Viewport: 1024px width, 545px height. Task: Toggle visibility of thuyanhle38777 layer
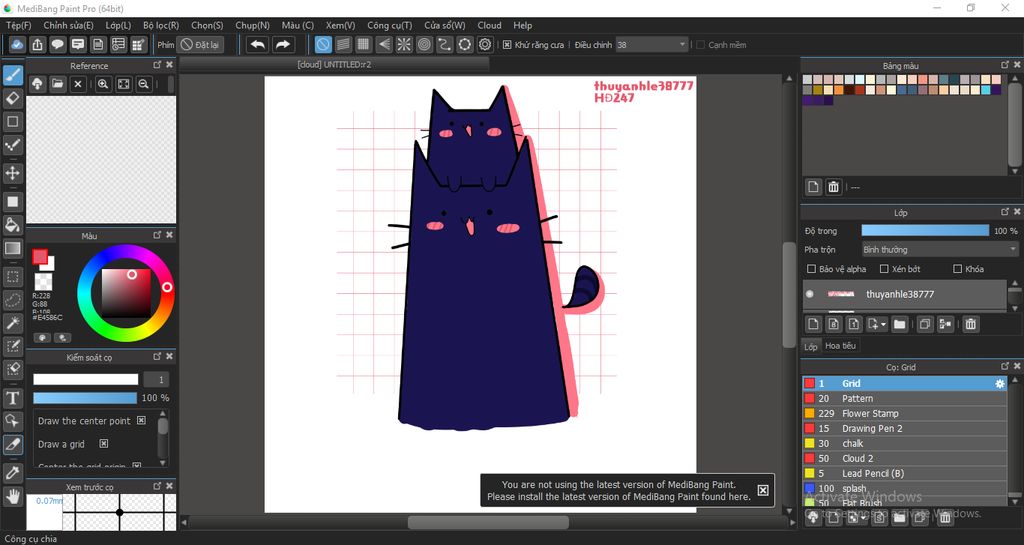[x=810, y=294]
